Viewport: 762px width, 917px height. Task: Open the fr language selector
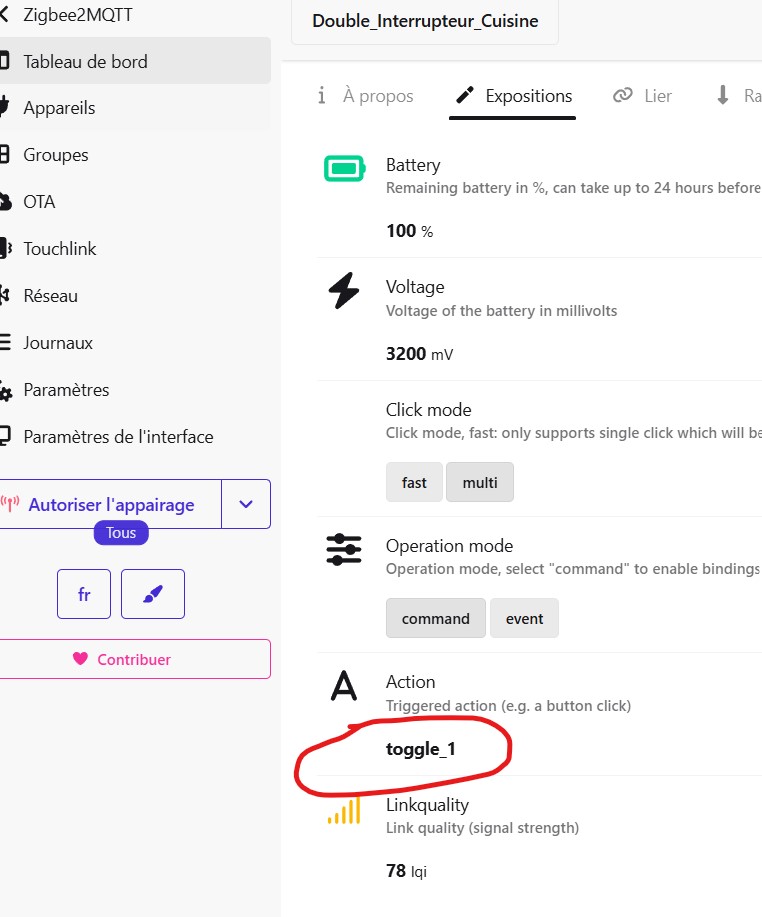pyautogui.click(x=84, y=594)
